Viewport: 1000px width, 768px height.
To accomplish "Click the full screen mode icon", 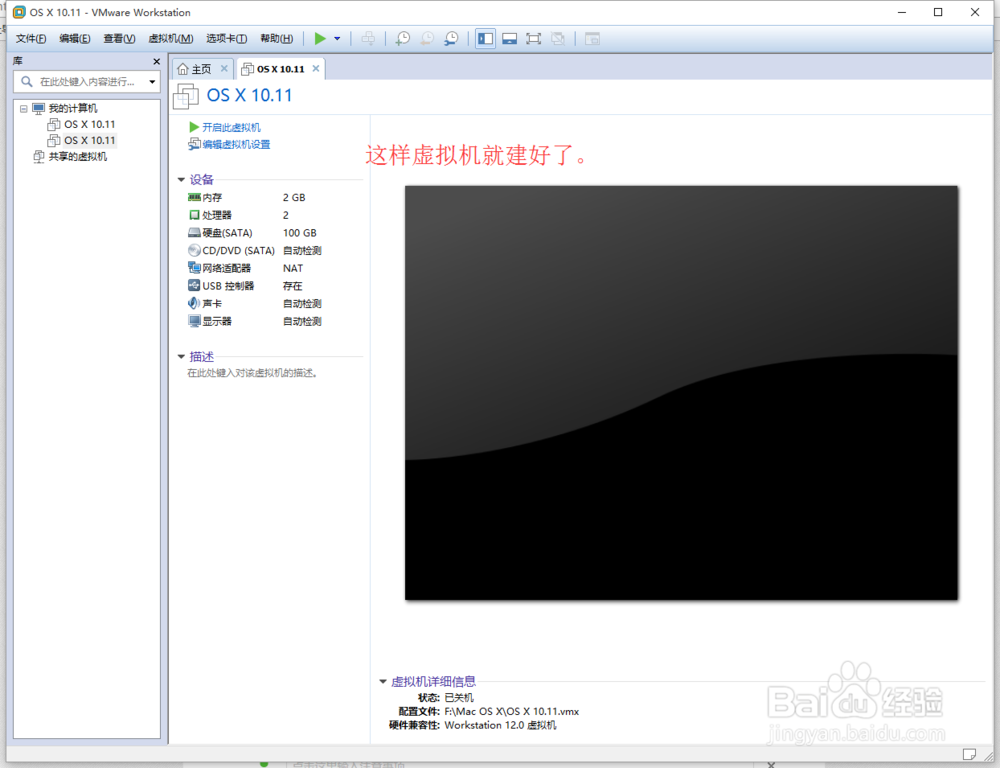I will point(534,38).
